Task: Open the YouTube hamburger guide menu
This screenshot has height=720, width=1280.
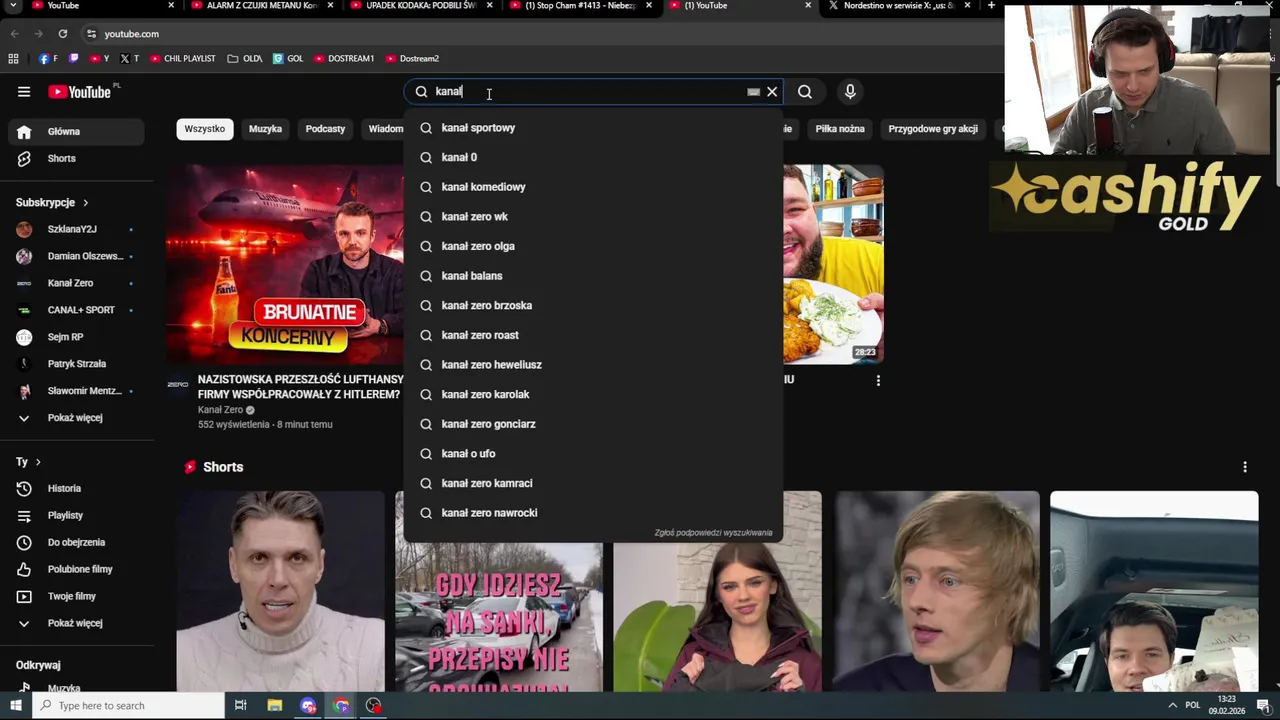Action: coord(24,92)
